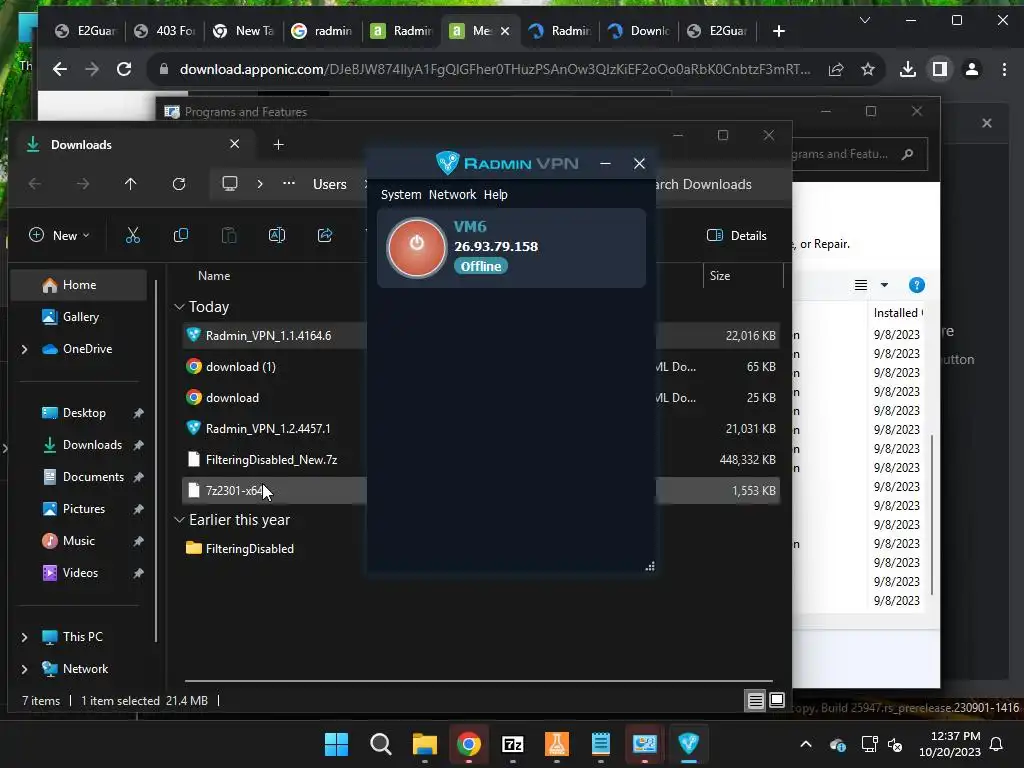Reload the Chrome page
This screenshot has width=1024, height=768.
(124, 69)
